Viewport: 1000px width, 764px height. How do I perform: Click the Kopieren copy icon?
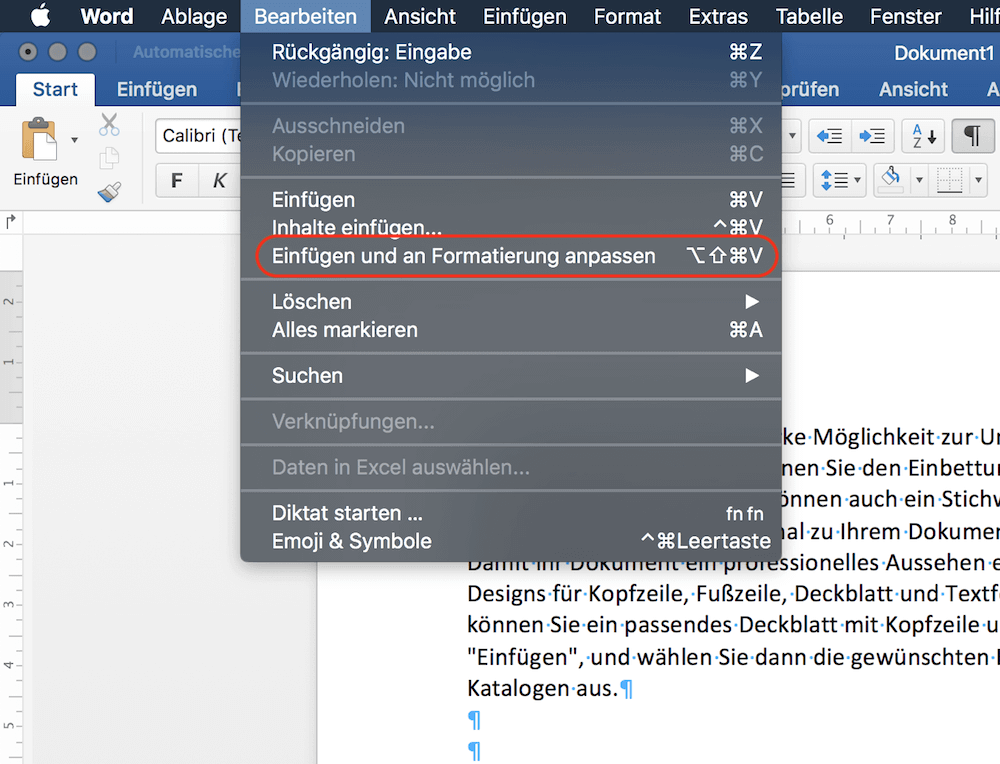click(109, 158)
